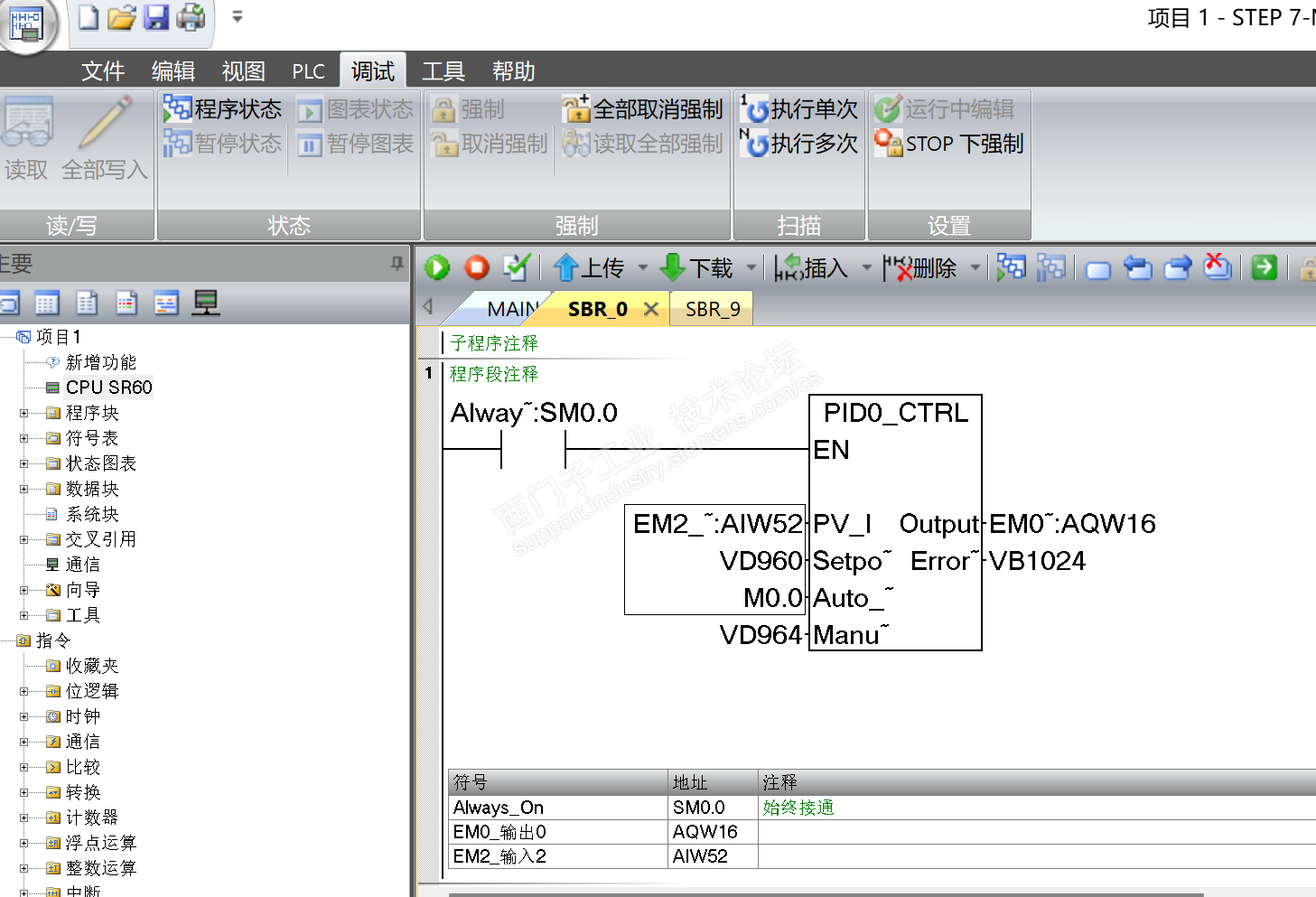
Task: Switch to the 视图 ribbon tab
Action: click(x=243, y=71)
